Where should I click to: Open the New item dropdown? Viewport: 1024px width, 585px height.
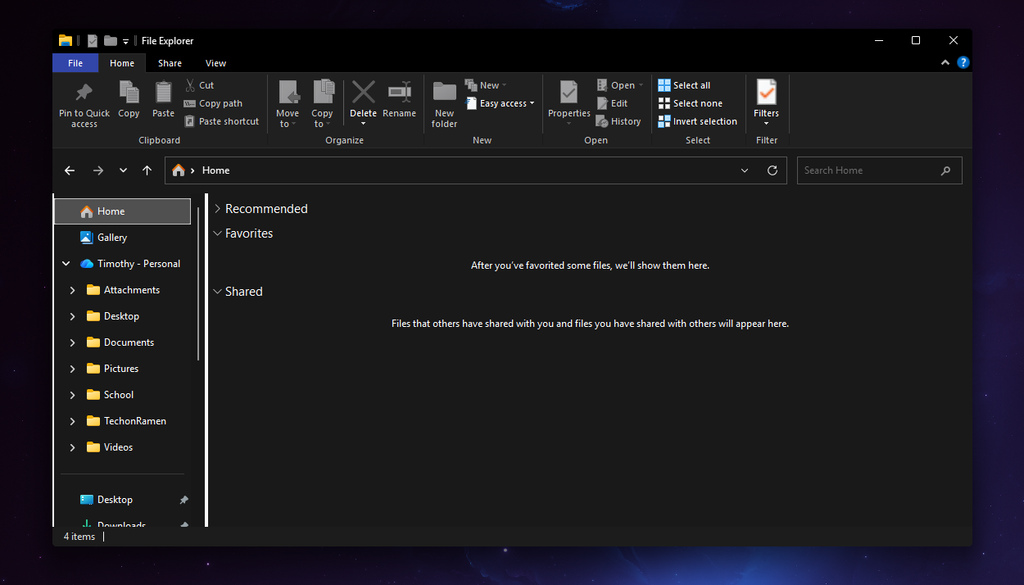(x=486, y=86)
